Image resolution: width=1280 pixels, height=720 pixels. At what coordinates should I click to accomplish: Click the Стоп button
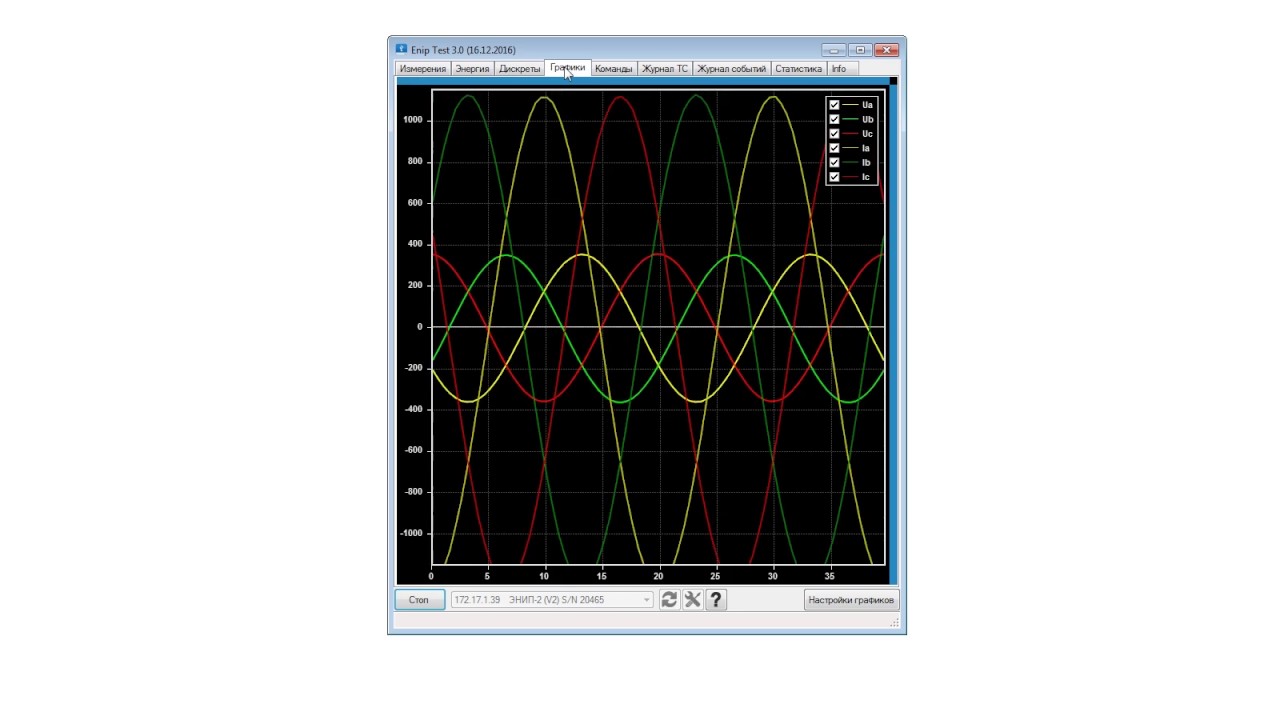(x=419, y=600)
